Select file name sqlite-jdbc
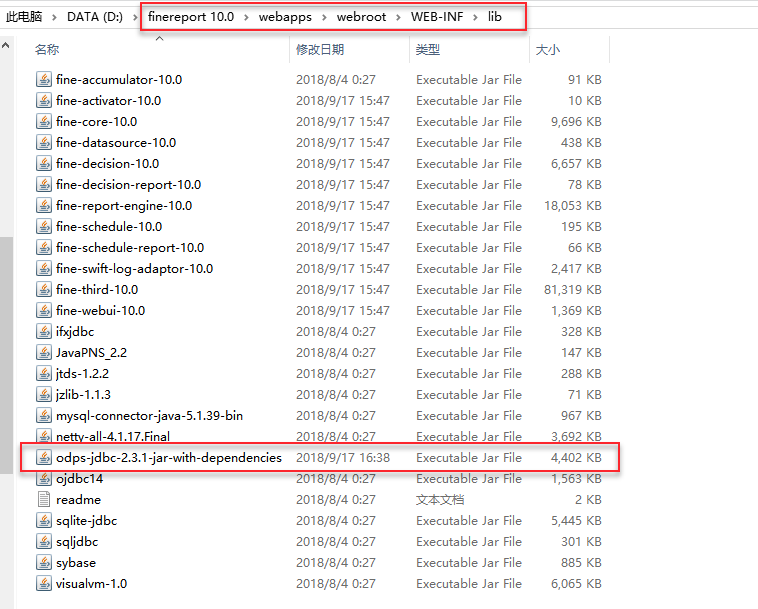Image resolution: width=758 pixels, height=609 pixels. 87,521
